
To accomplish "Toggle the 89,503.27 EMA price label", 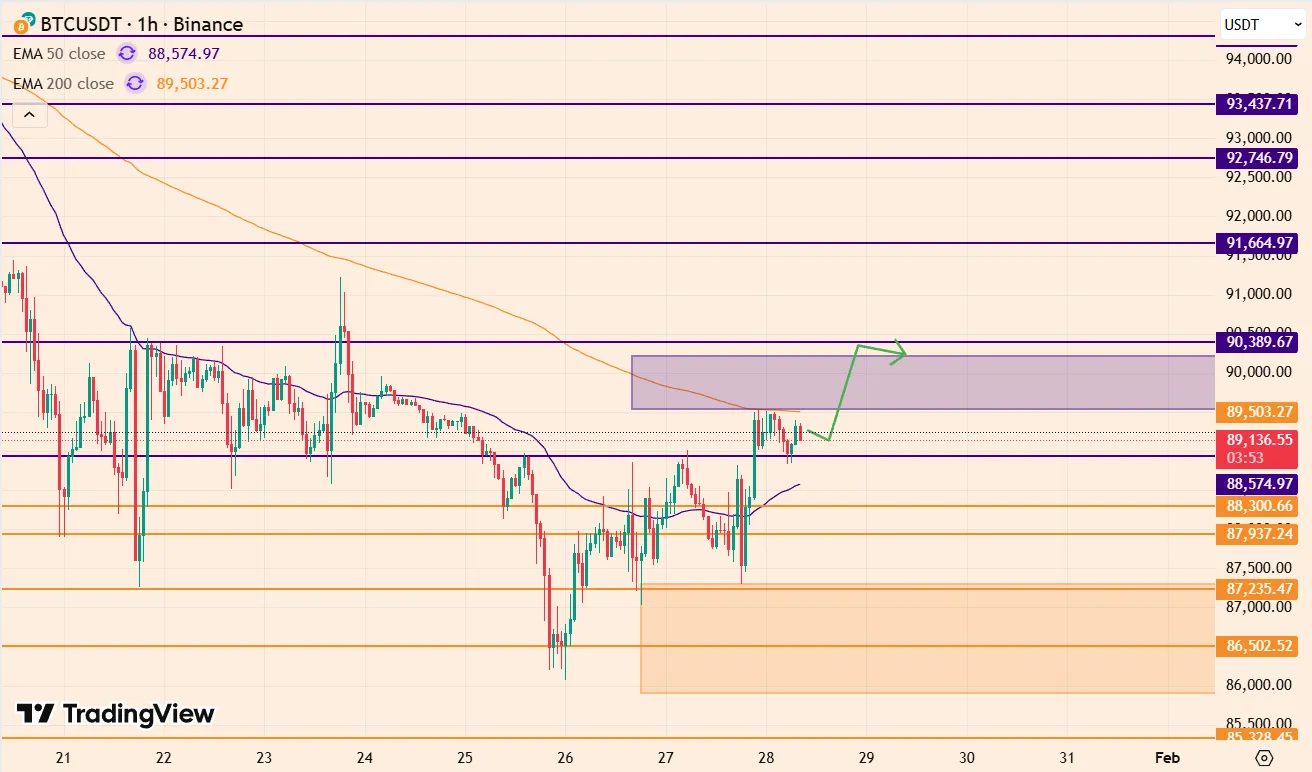I will tap(1257, 412).
